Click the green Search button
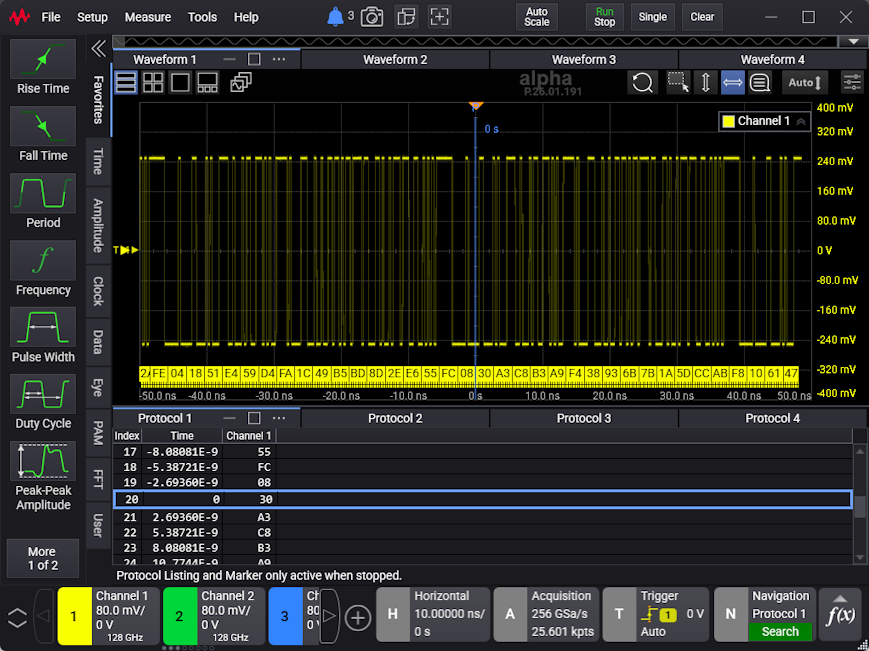 click(x=780, y=632)
